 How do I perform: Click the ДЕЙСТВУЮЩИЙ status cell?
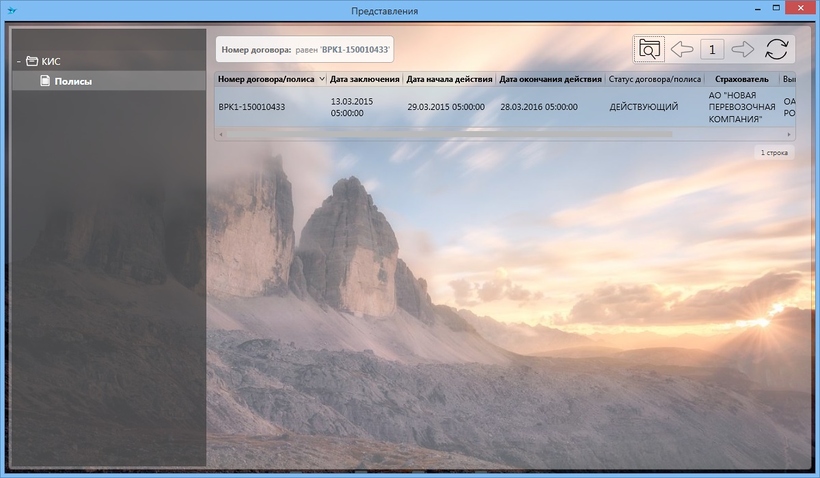644,107
